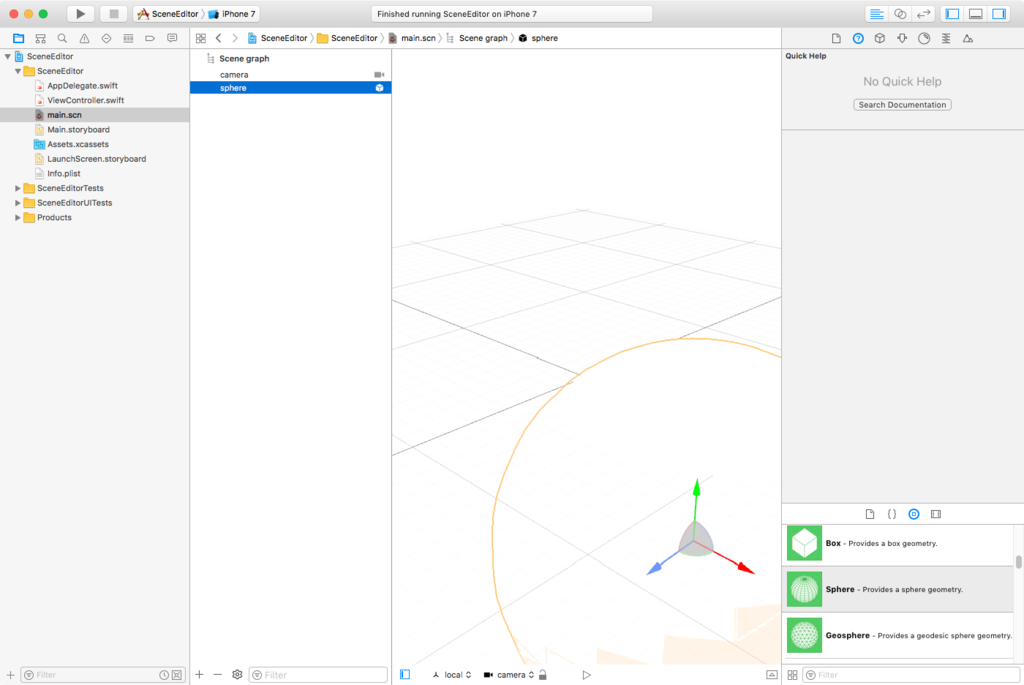The height and width of the screenshot is (685, 1024).
Task: Click Search Documentation button
Action: [902, 104]
